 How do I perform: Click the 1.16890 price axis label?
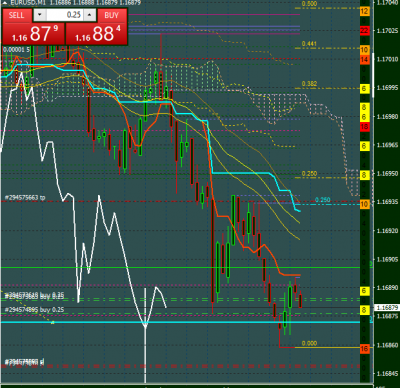(x=387, y=287)
